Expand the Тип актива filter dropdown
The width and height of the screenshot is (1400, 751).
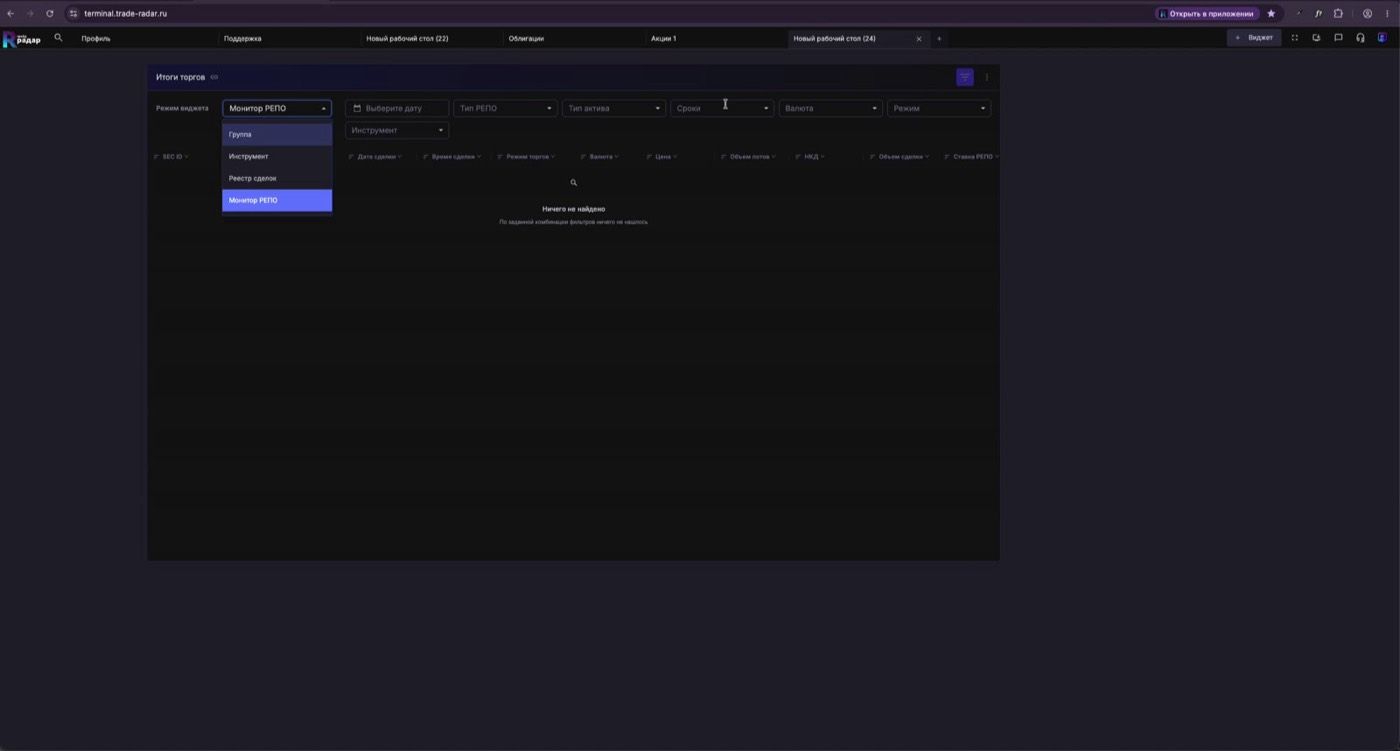[x=614, y=108]
